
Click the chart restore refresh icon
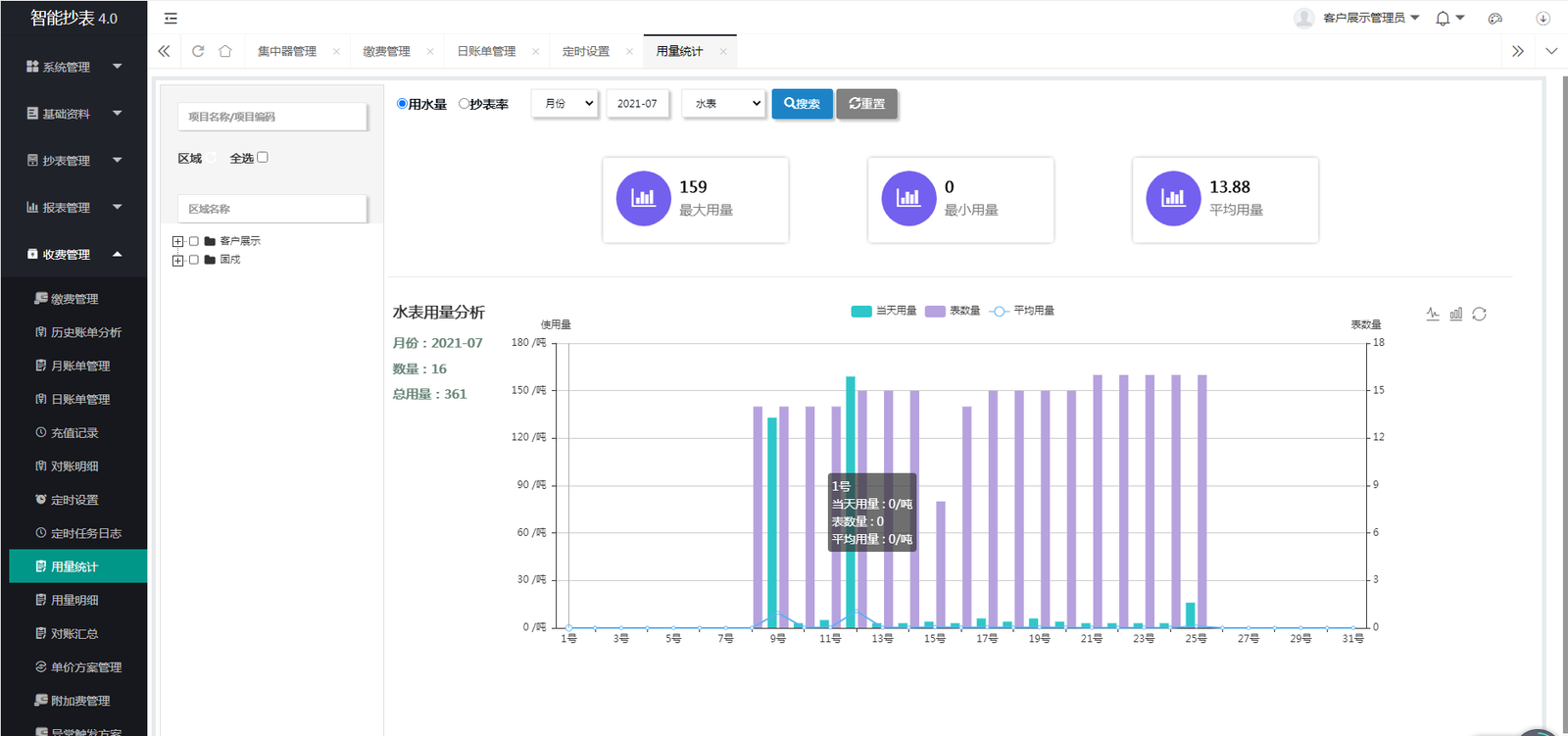tap(1480, 314)
